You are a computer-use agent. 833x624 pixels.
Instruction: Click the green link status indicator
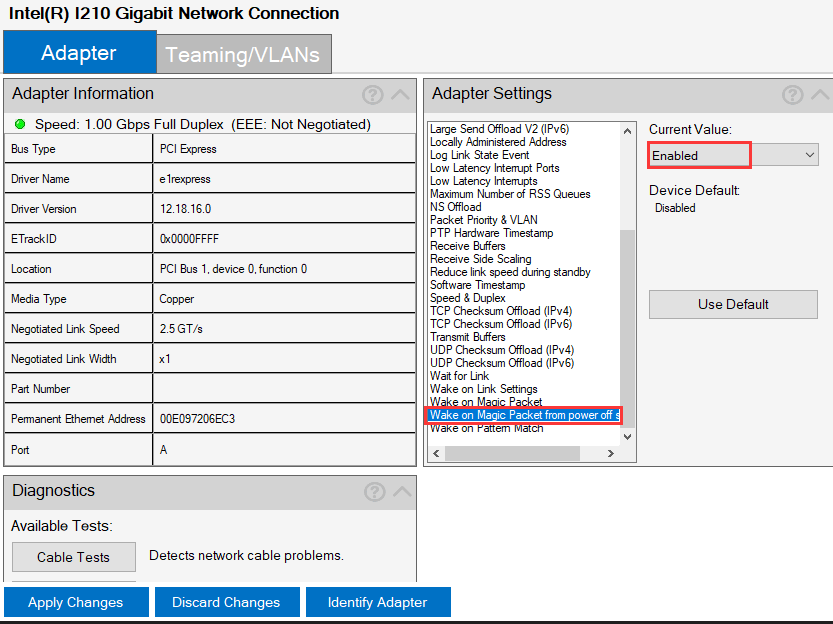pyautogui.click(x=20, y=124)
